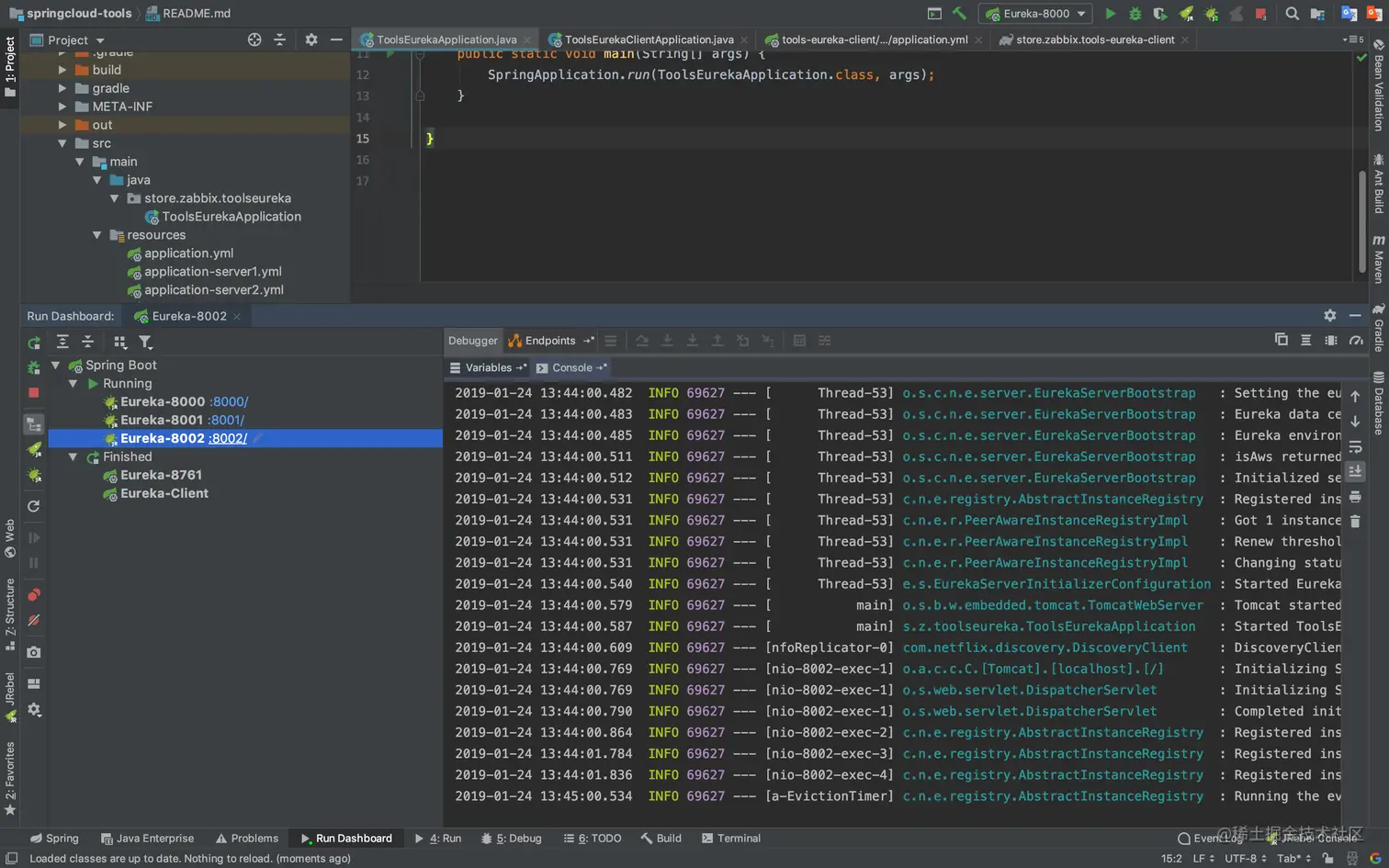The image size is (1389, 868).
Task: Click the print icon beside console
Action: pos(1355,497)
